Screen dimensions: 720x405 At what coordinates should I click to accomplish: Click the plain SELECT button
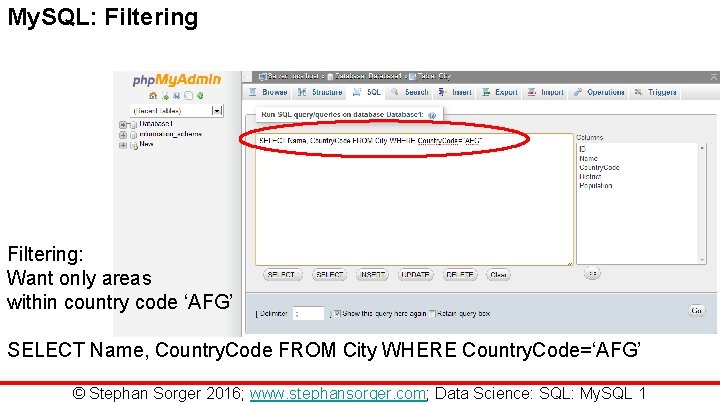(x=329, y=275)
